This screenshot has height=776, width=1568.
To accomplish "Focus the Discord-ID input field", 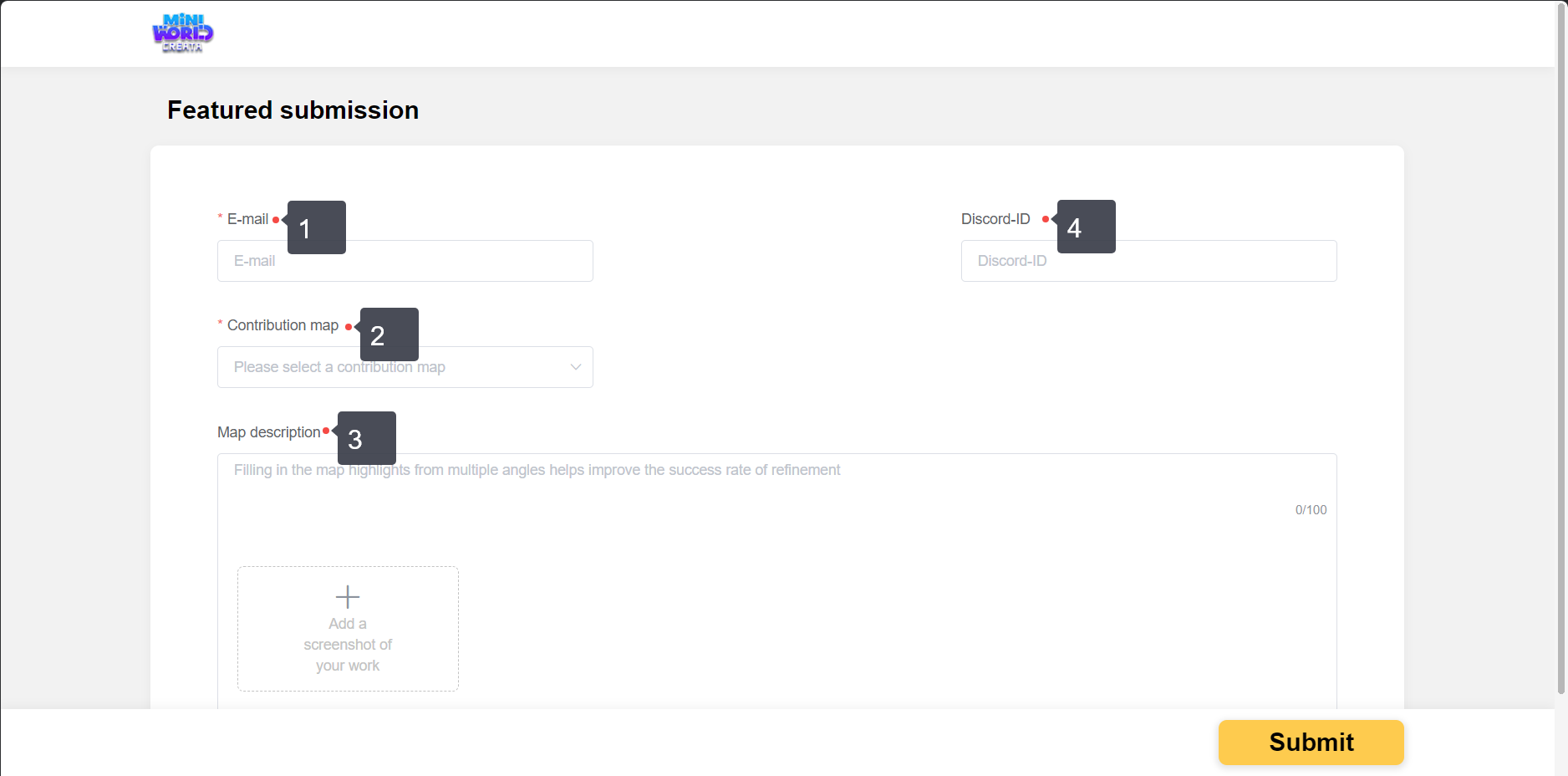I will (1149, 261).
